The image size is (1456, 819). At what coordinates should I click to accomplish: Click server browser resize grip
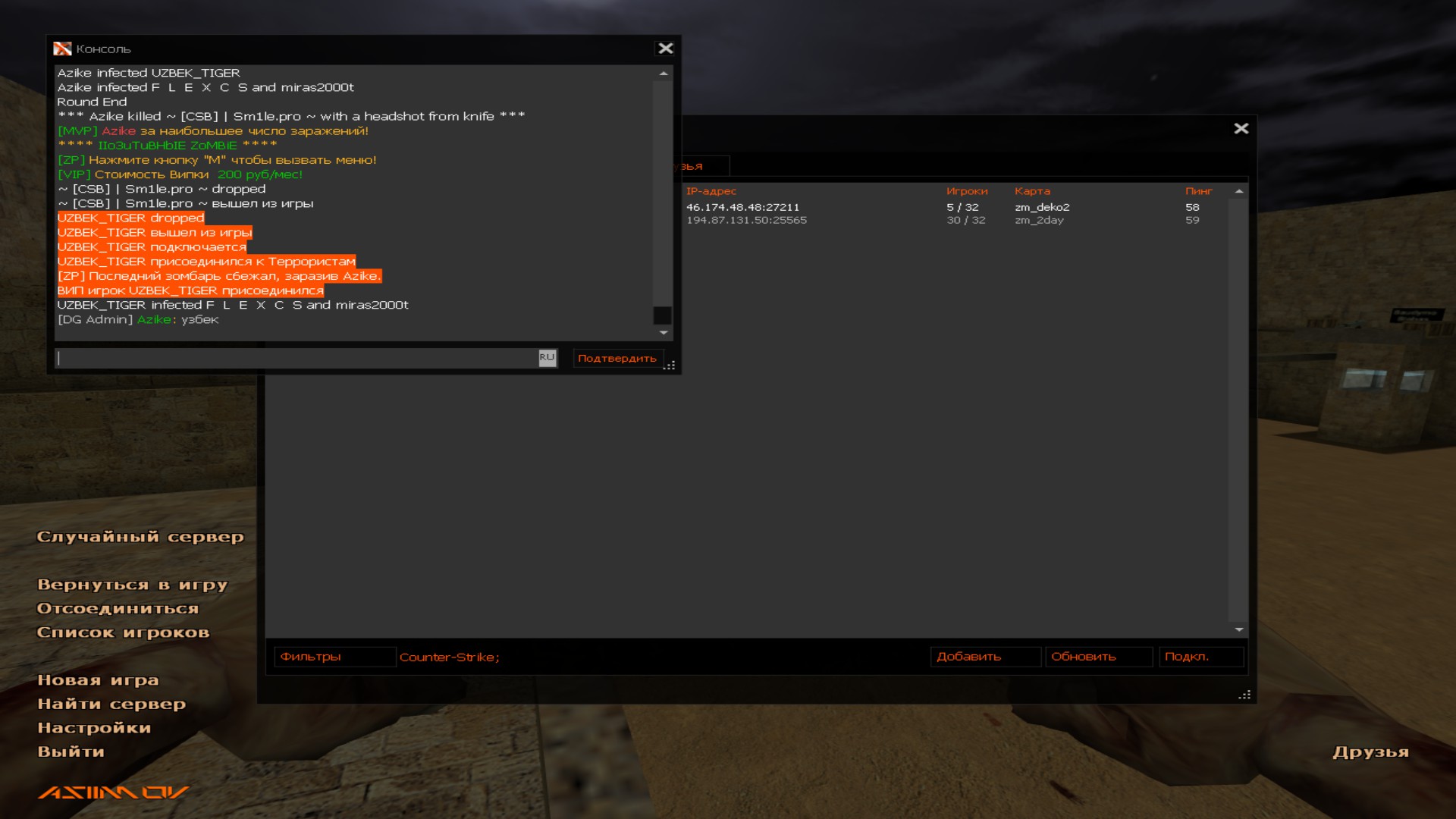[1244, 695]
